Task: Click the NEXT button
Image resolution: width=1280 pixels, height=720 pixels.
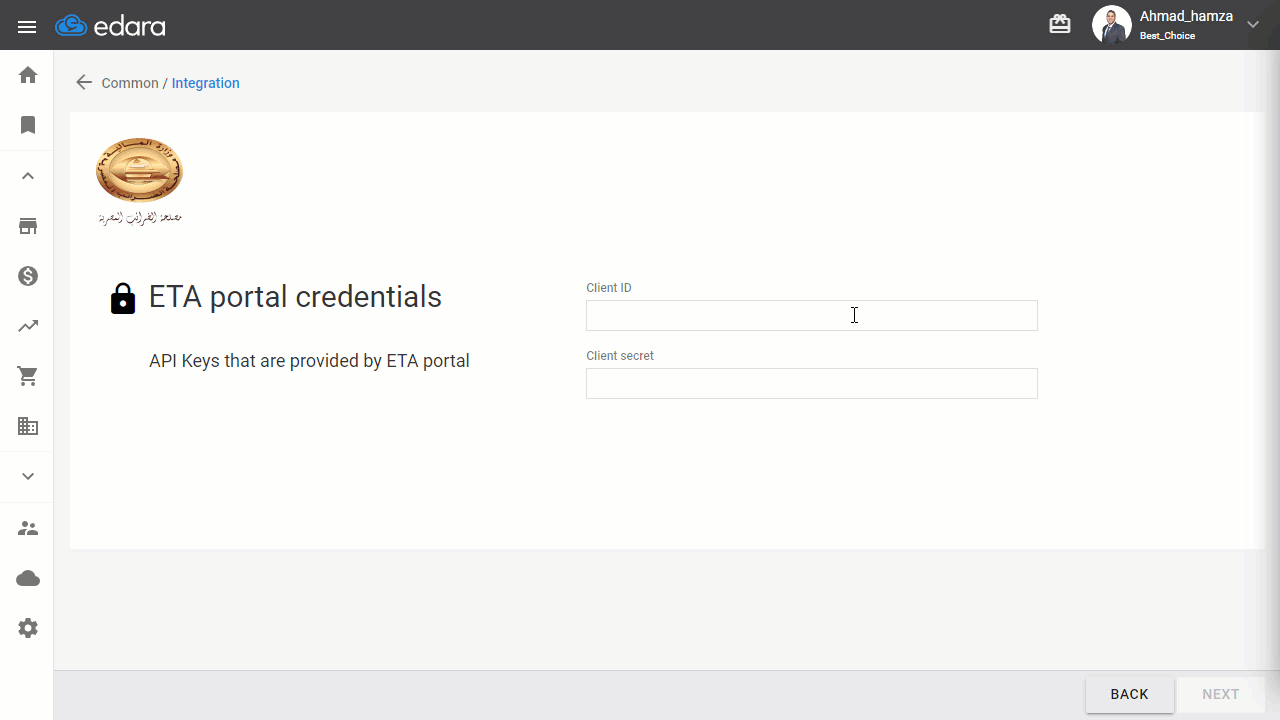Action: [1221, 694]
